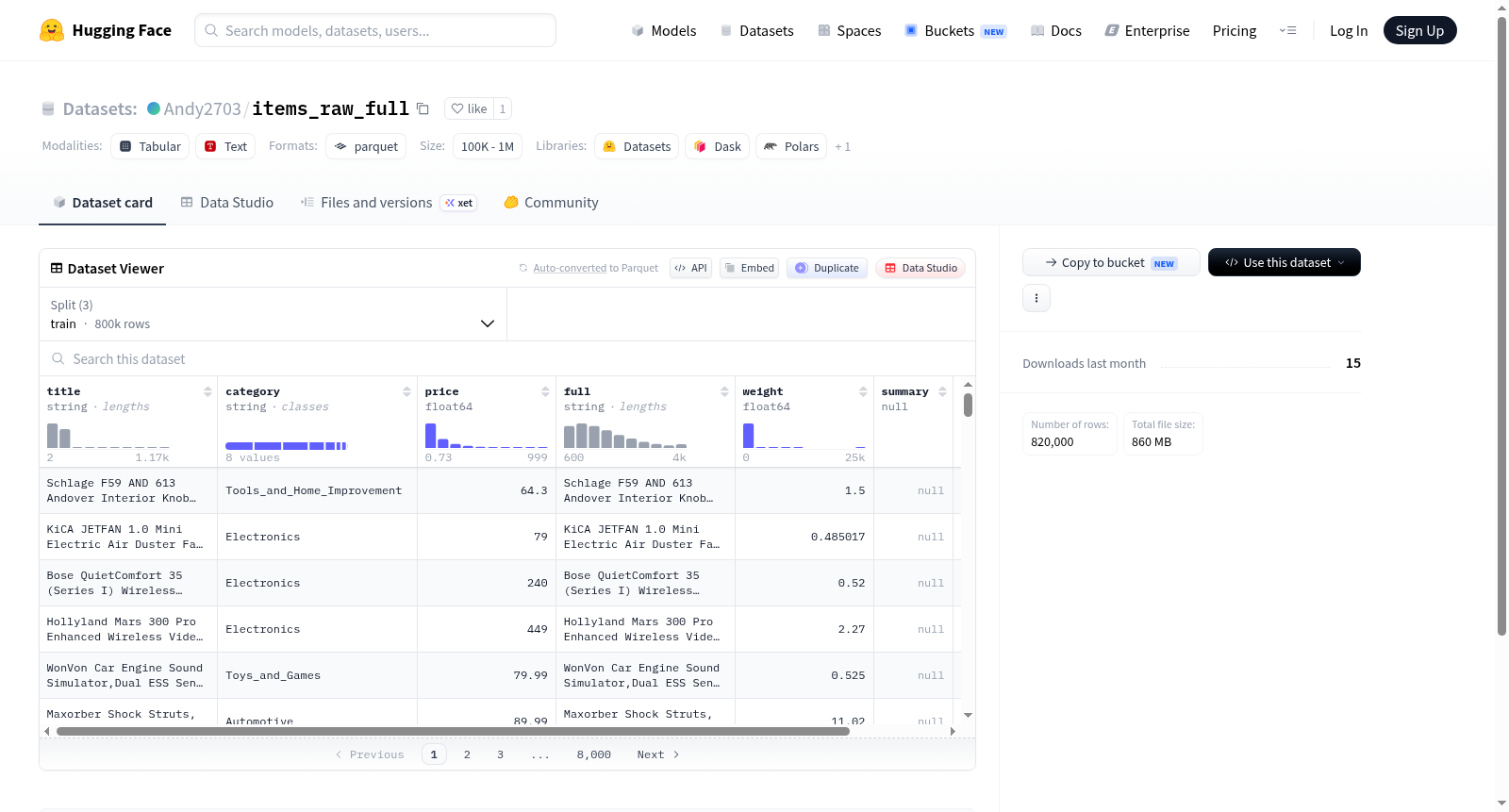1509x812 pixels.
Task: Click Copy to bucket button
Action: 1111,262
